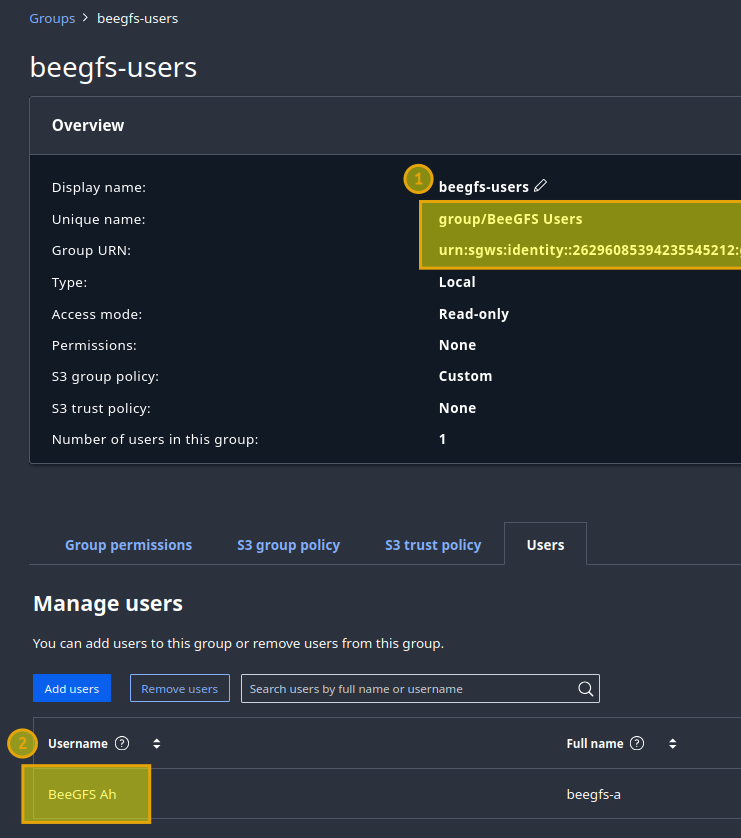
Task: Click the Full name column header
Action: point(595,743)
